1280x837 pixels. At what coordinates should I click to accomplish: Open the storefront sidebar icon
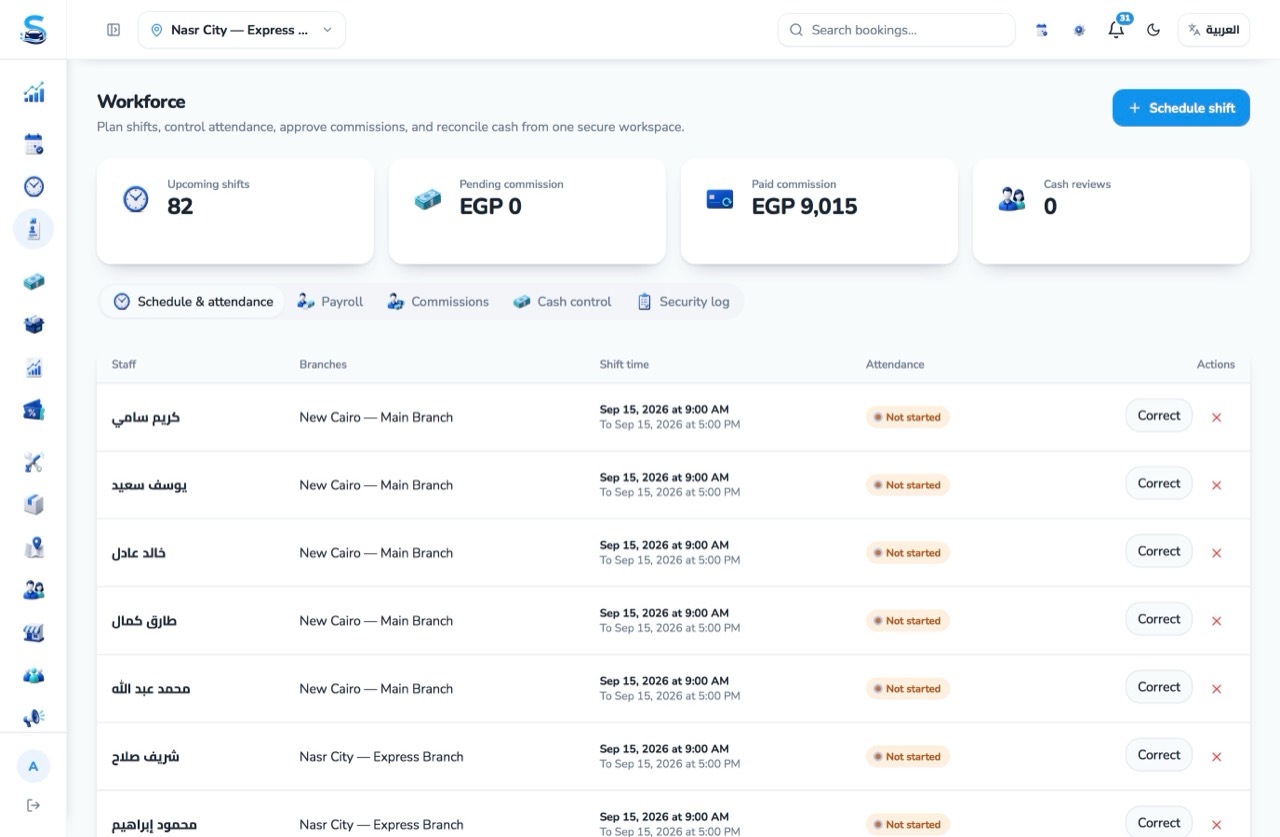pyautogui.click(x=34, y=633)
